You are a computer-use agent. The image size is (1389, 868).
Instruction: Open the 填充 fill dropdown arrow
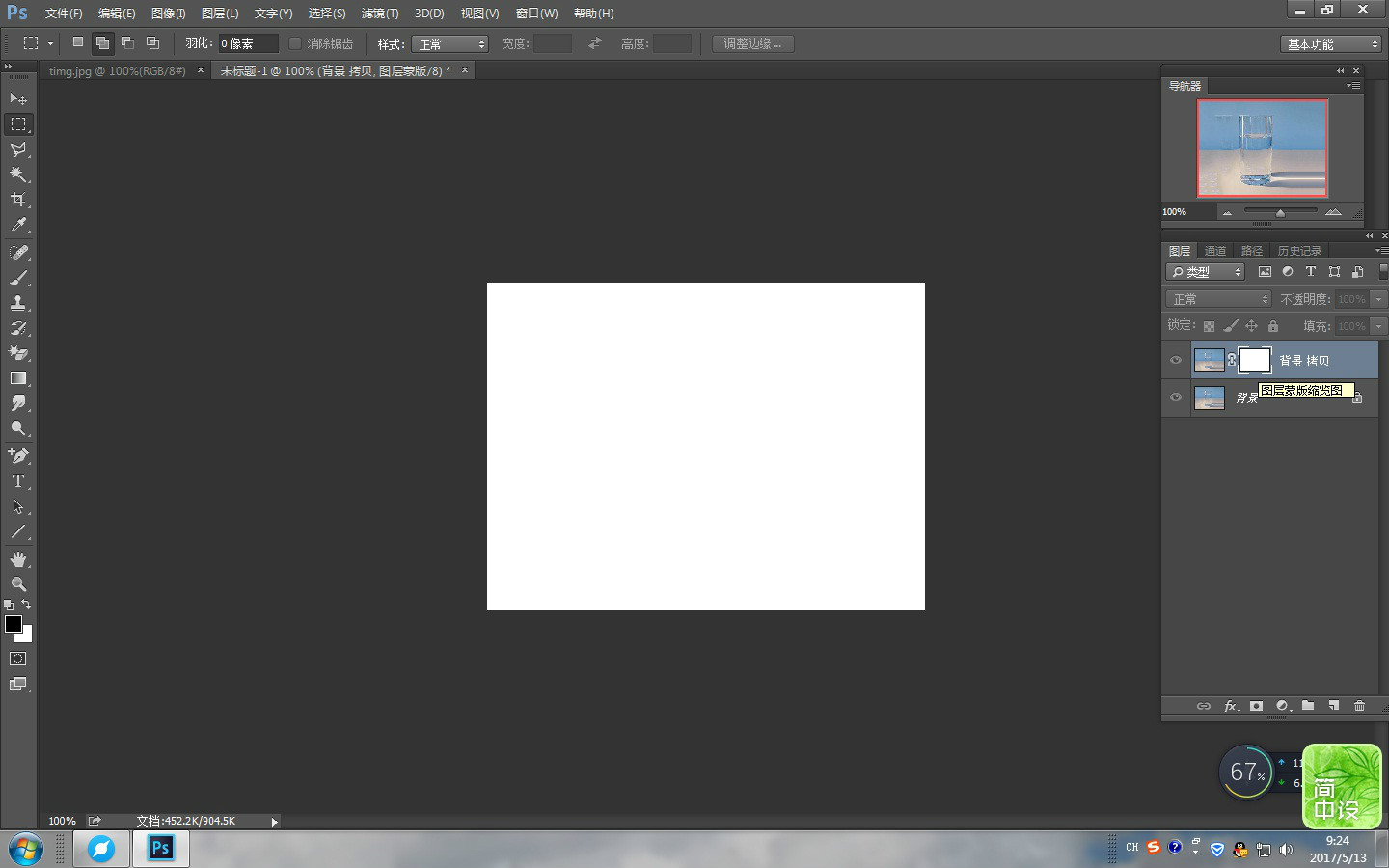pos(1379,326)
